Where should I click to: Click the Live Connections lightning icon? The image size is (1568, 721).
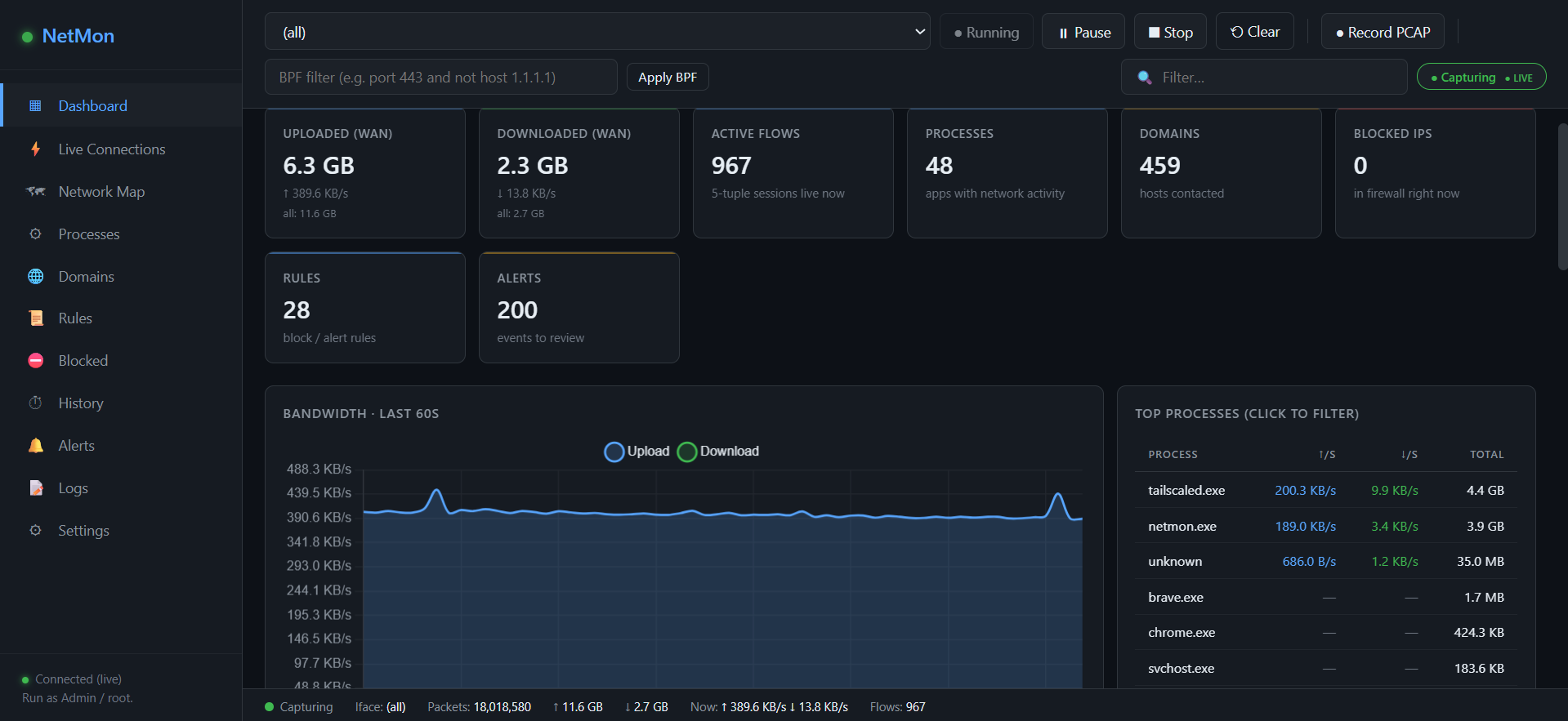pyautogui.click(x=35, y=149)
